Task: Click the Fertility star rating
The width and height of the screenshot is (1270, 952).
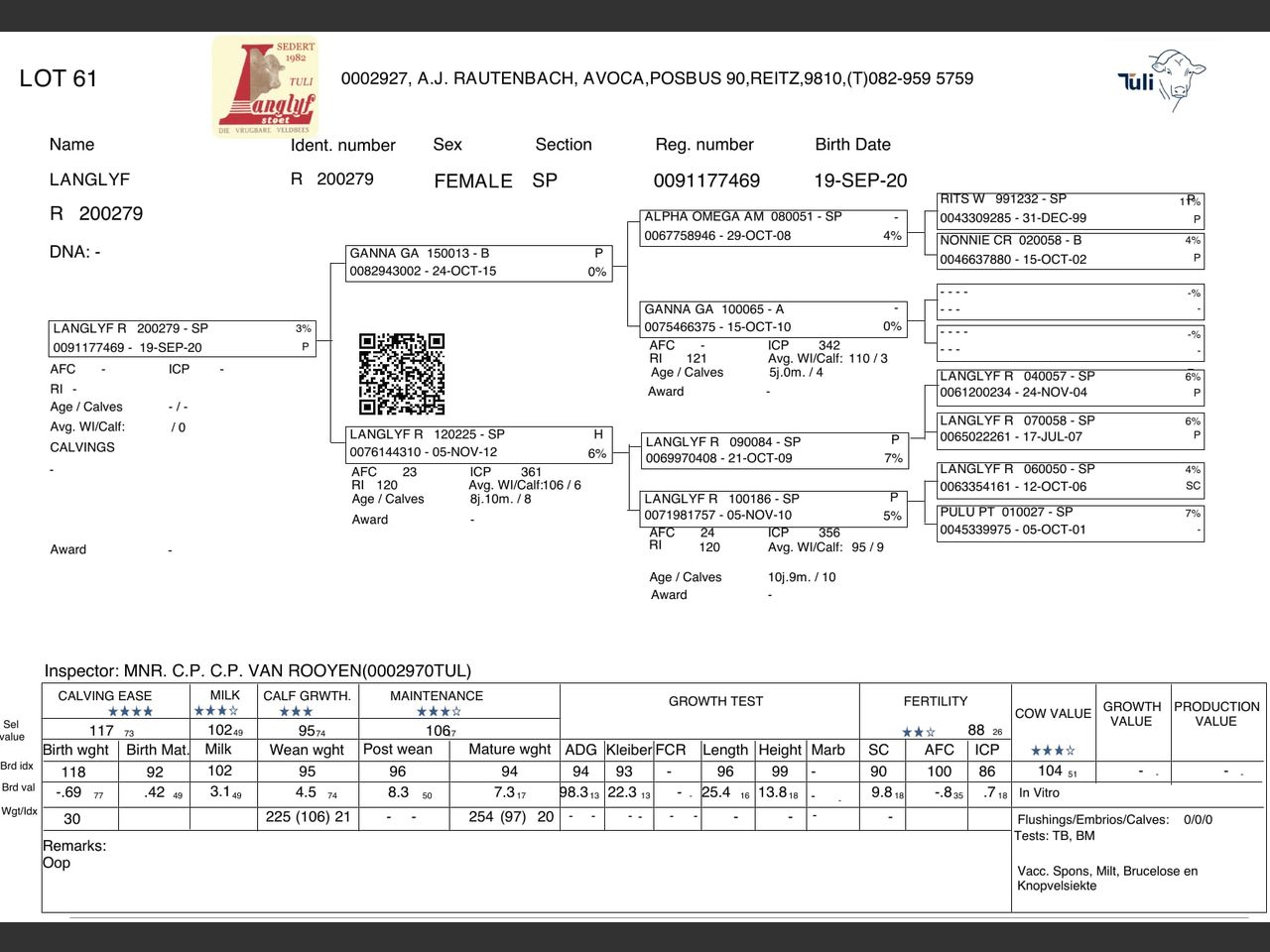Action: 918,732
